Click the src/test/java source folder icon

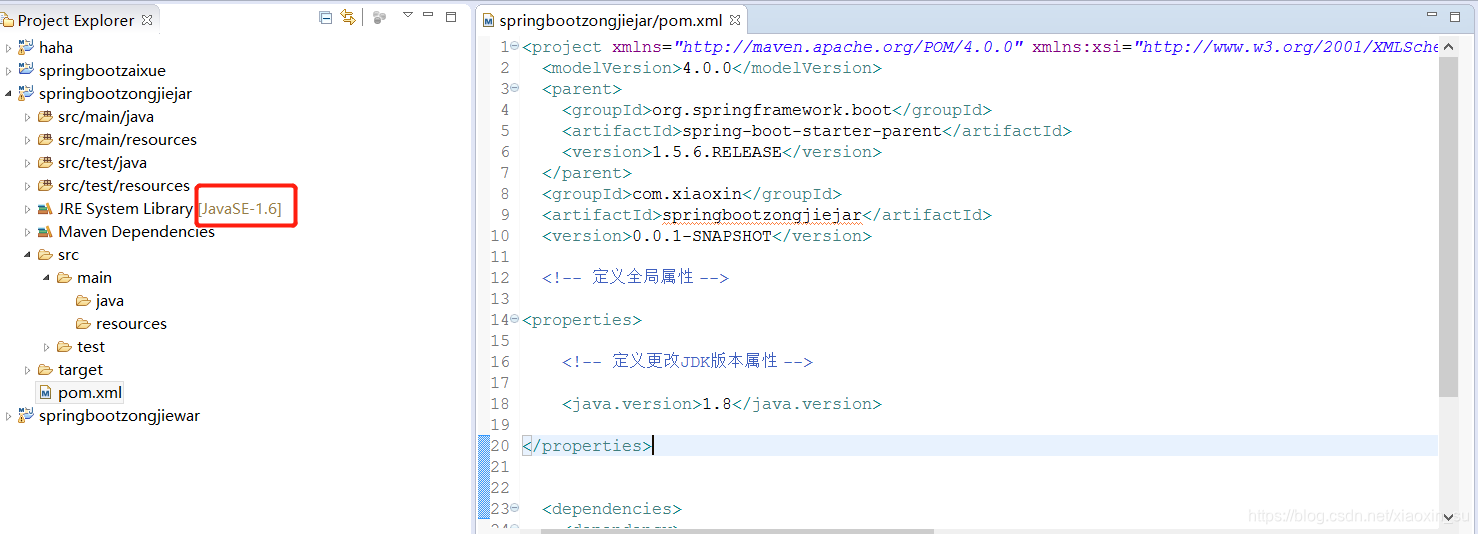click(45, 162)
